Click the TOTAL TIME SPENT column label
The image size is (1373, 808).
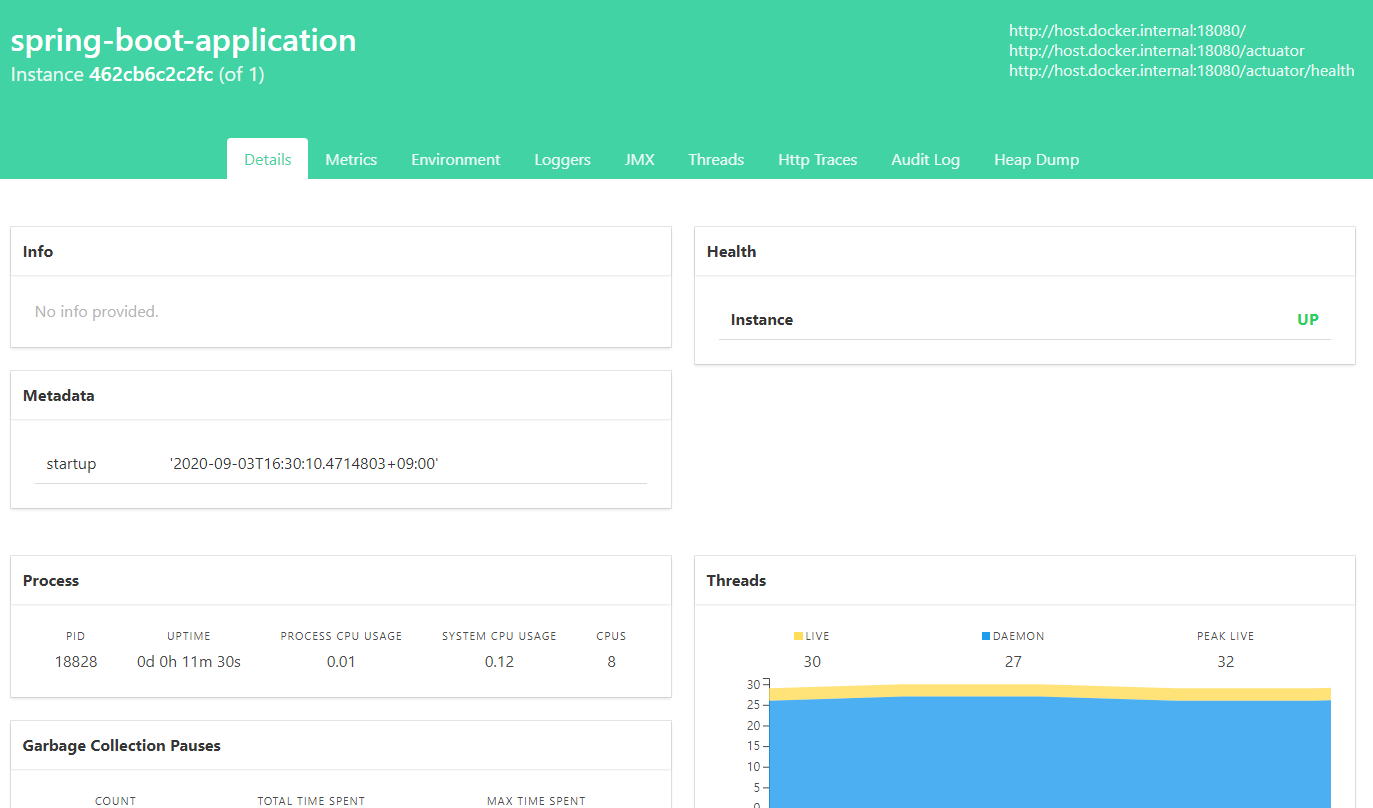pyautogui.click(x=311, y=801)
